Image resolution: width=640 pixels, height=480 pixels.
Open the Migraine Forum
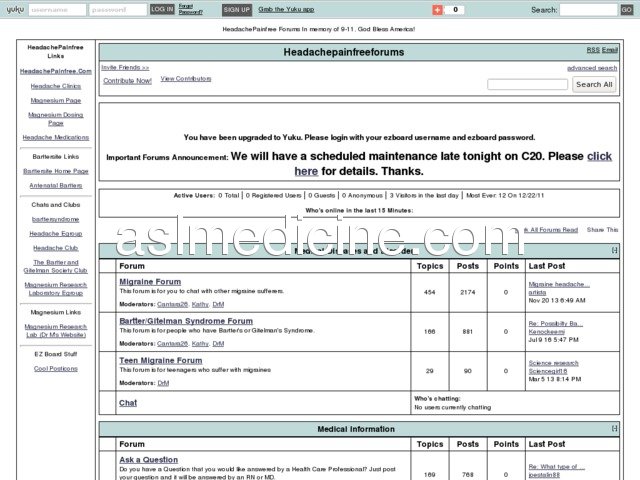150,282
